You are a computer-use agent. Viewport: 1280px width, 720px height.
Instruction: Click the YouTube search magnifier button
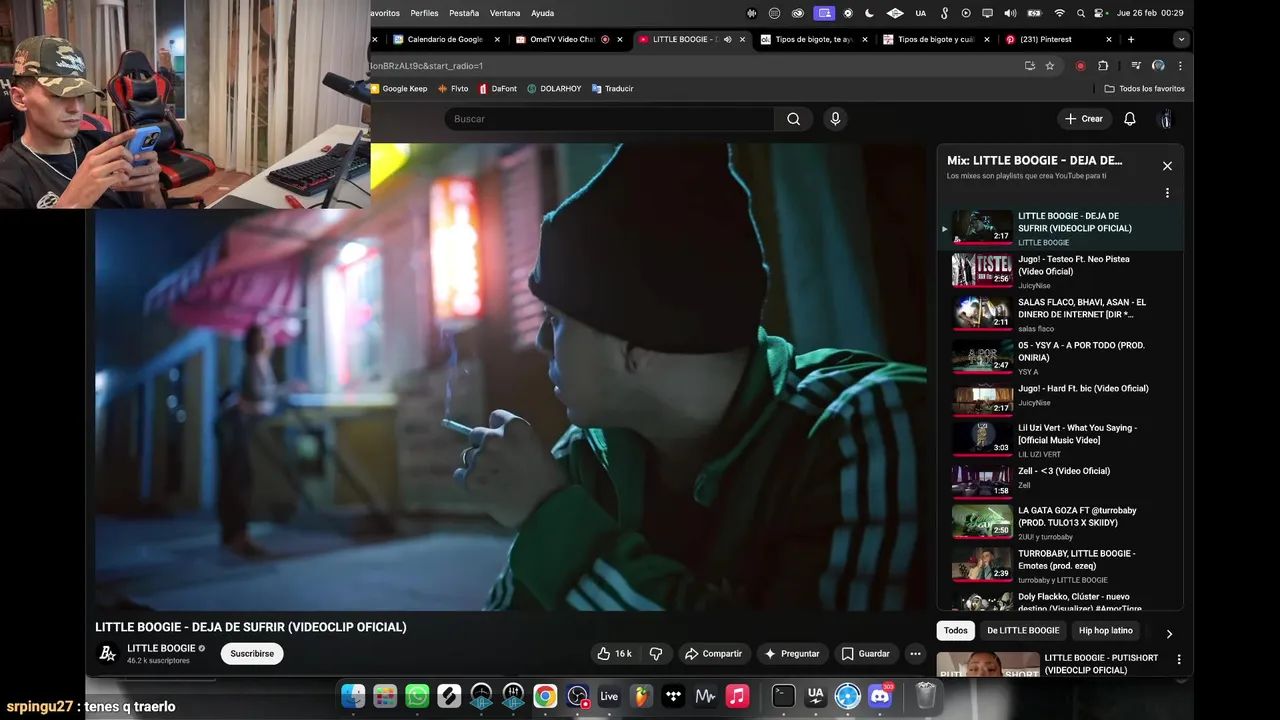coord(793,119)
